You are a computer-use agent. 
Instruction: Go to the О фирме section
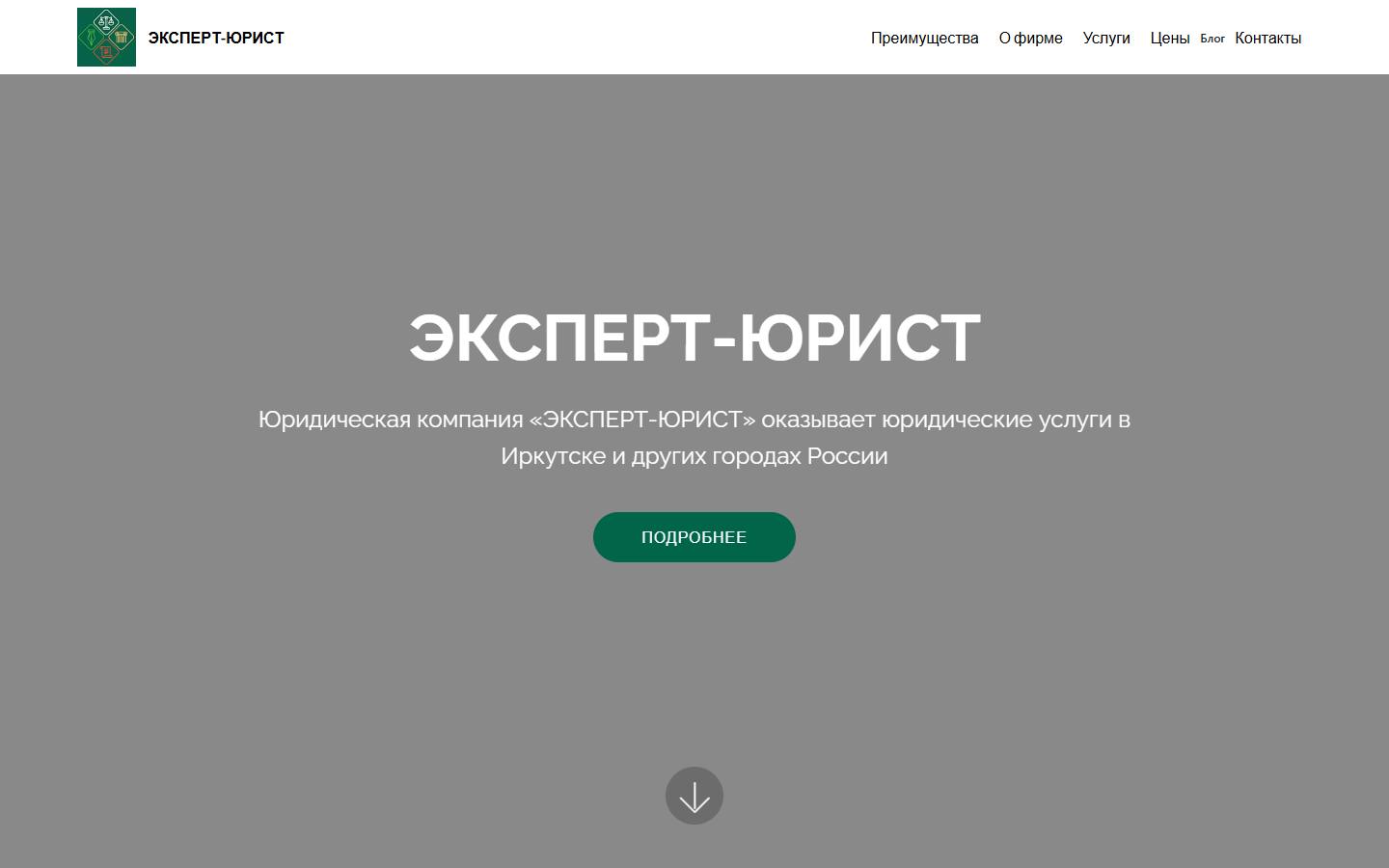(1030, 39)
